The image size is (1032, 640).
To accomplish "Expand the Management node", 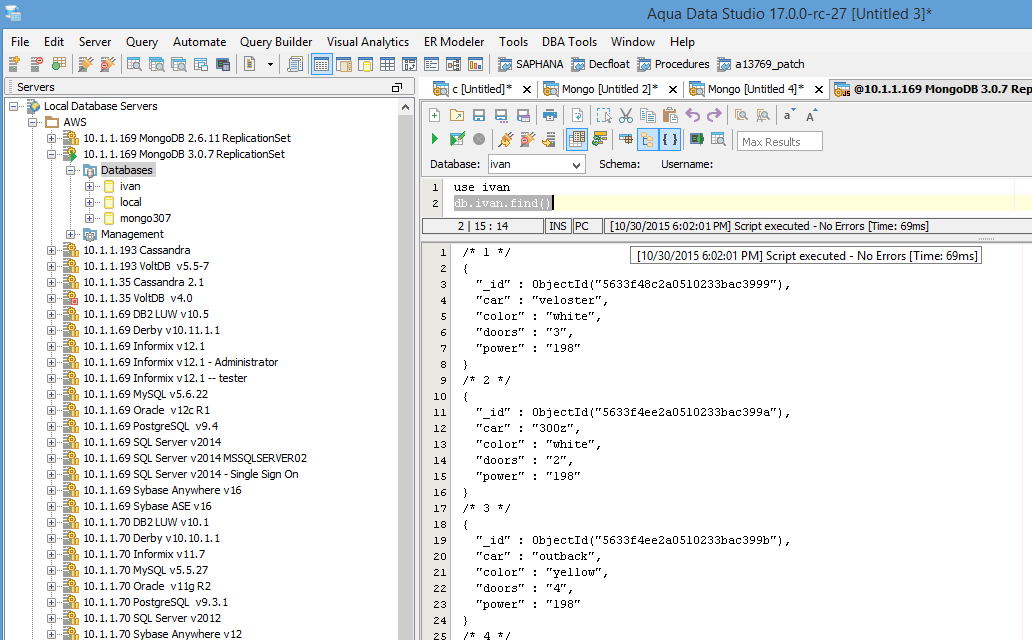I will pos(70,234).
